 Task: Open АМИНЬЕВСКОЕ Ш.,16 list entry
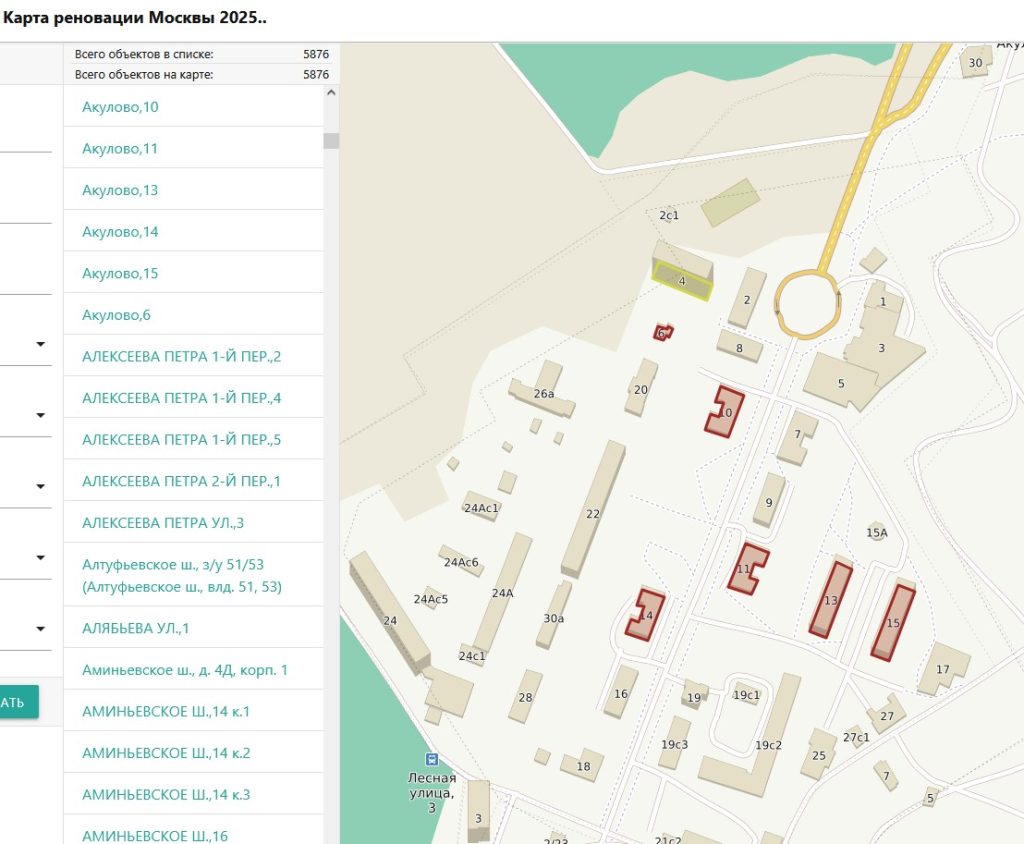pyautogui.click(x=193, y=830)
